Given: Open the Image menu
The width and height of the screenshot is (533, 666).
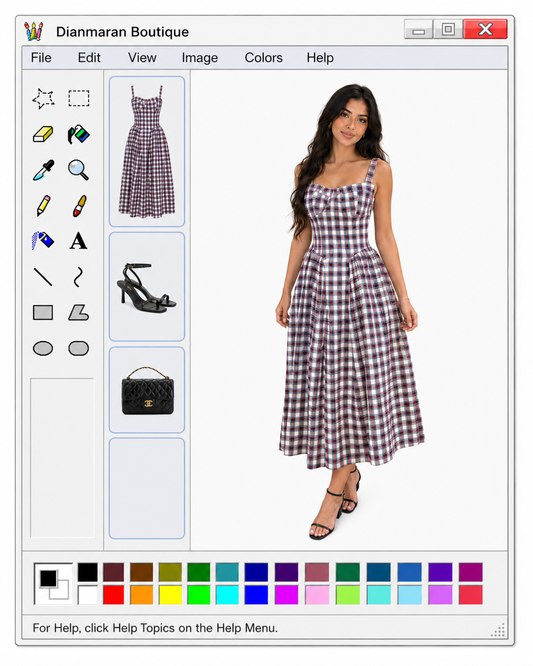Looking at the screenshot, I should [x=200, y=58].
